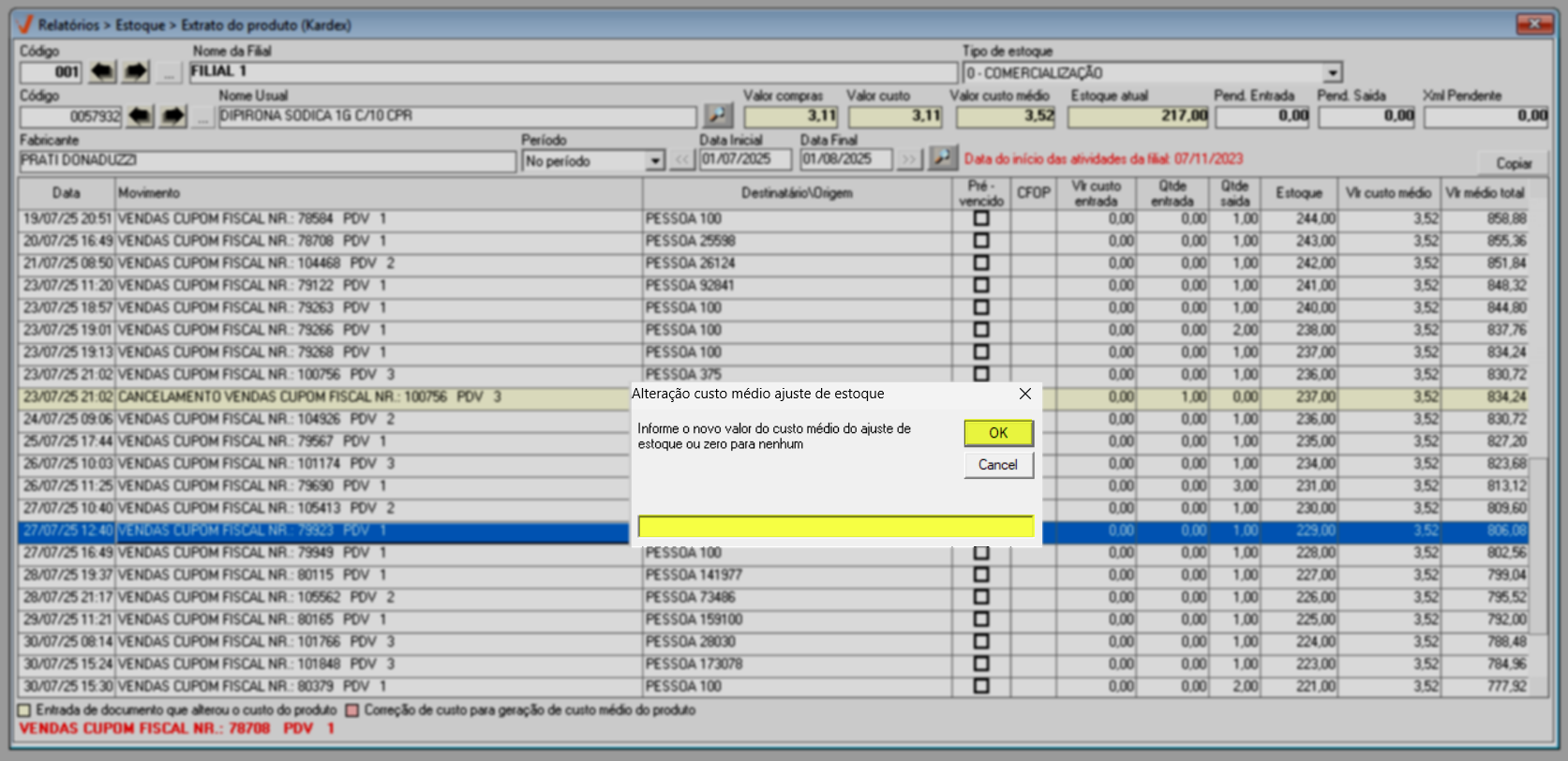Click the Estoque column header
The width and height of the screenshot is (1568, 761).
1298,193
